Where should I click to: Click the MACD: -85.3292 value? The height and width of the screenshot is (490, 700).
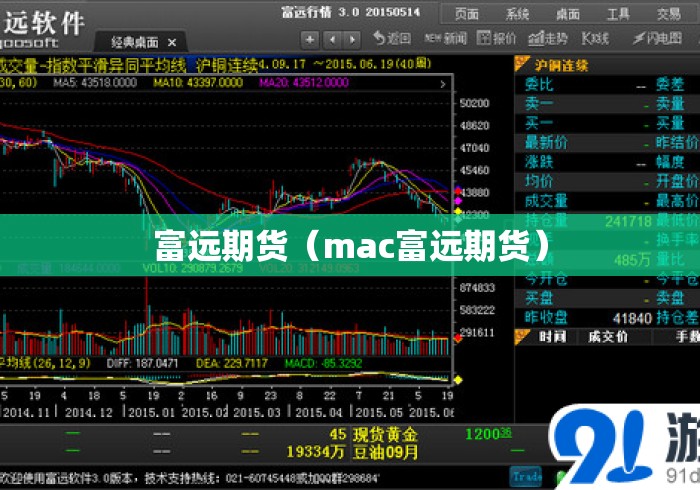point(323,363)
